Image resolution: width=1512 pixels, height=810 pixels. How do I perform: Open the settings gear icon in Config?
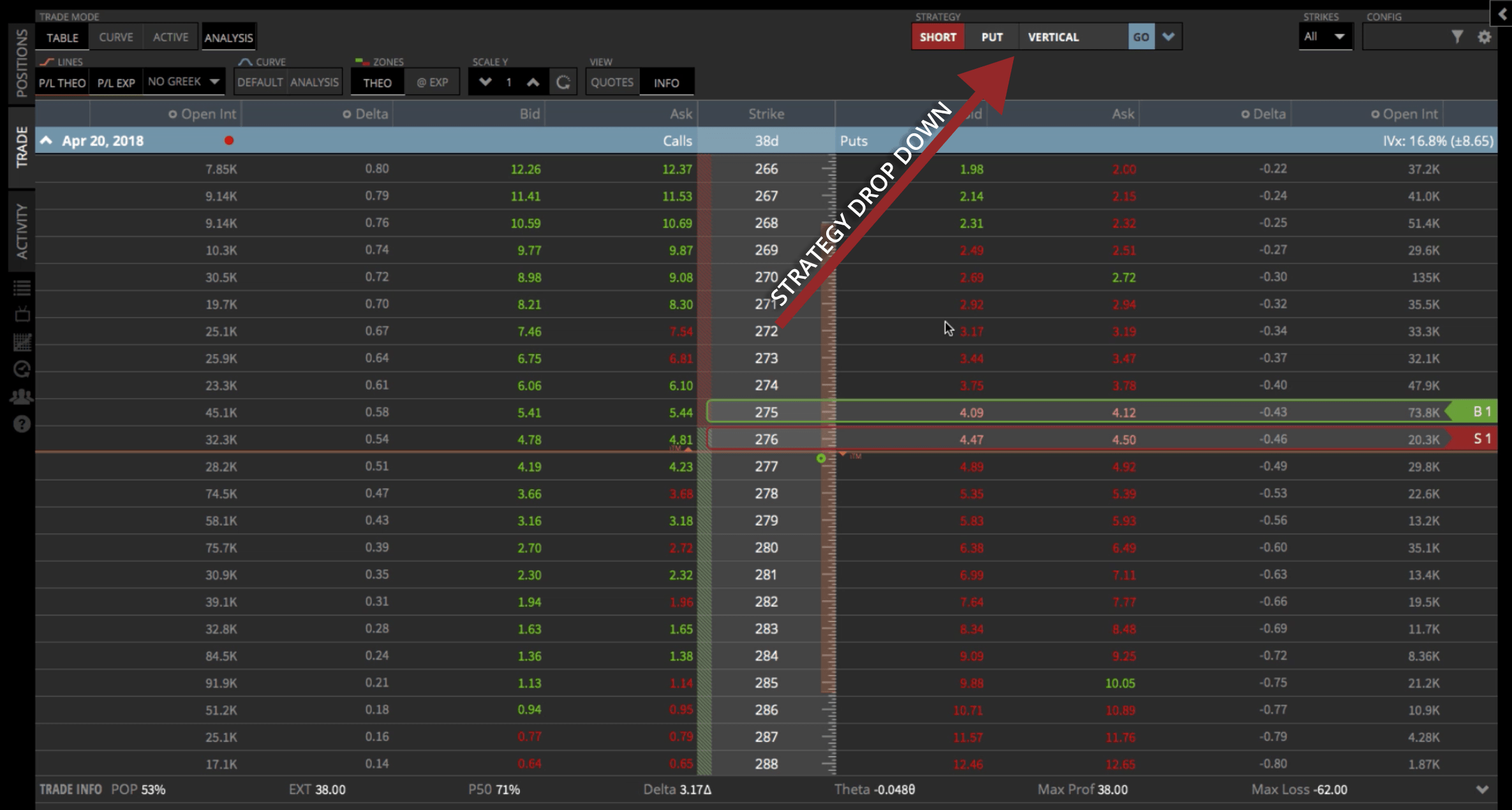1485,37
